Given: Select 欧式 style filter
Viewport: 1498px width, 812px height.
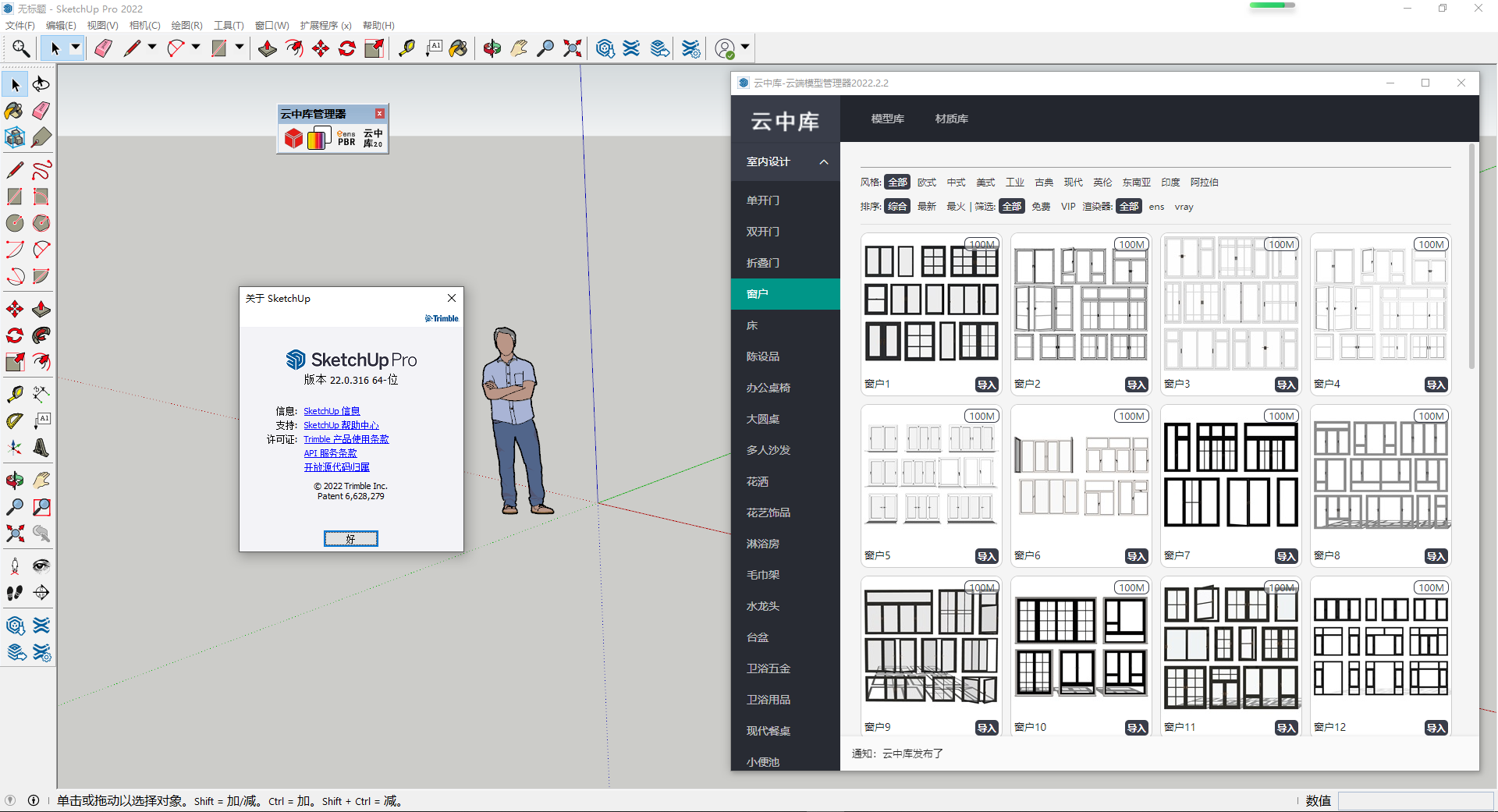Looking at the screenshot, I should tap(927, 183).
